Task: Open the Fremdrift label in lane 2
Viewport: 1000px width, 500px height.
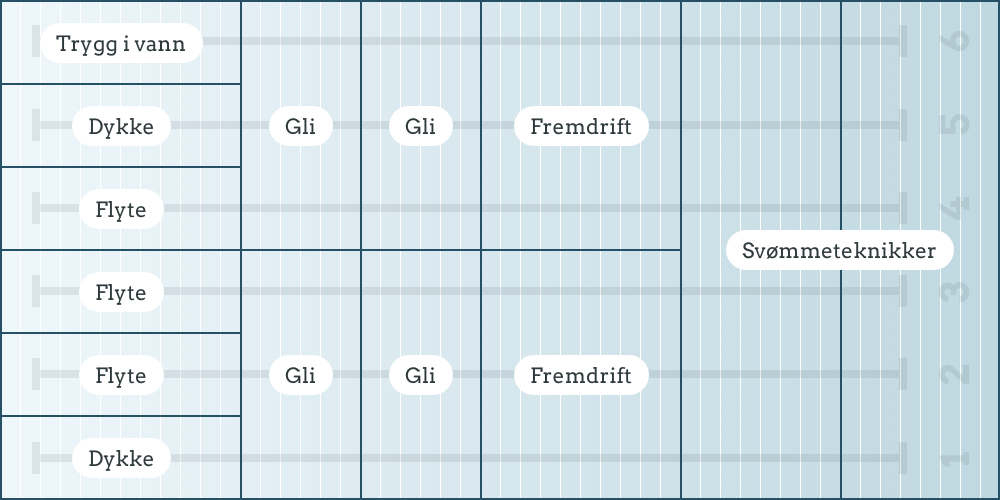Action: click(581, 375)
